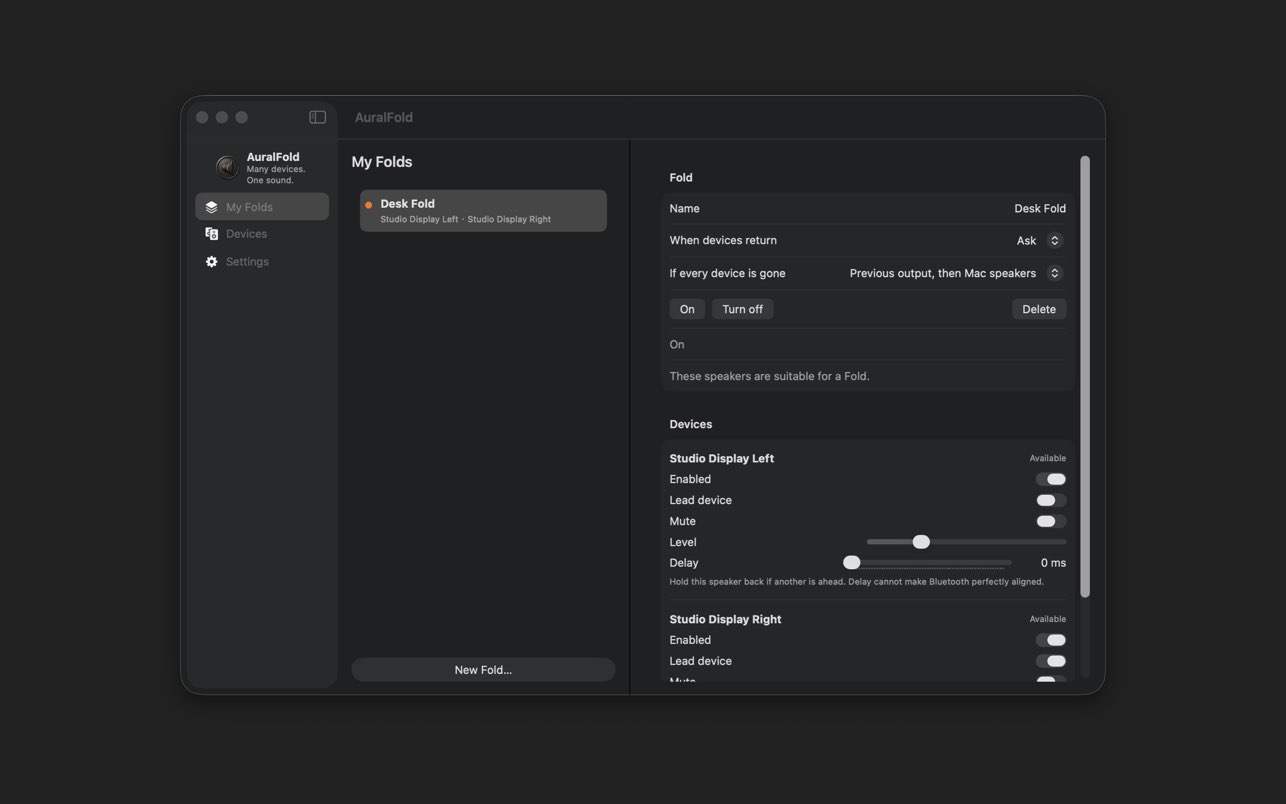Click the On status text below the buttons

pos(677,344)
